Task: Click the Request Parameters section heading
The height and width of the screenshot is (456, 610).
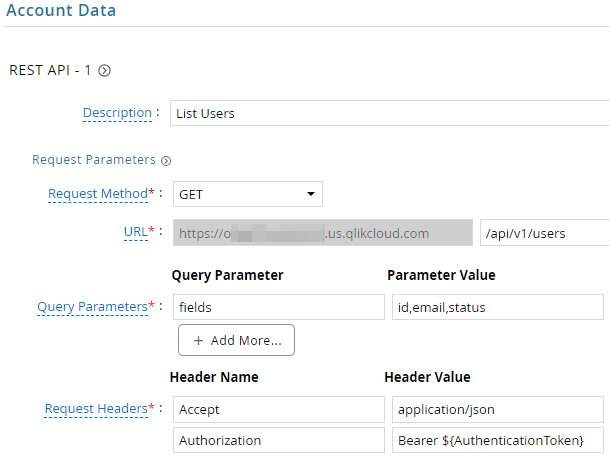Action: tap(94, 160)
